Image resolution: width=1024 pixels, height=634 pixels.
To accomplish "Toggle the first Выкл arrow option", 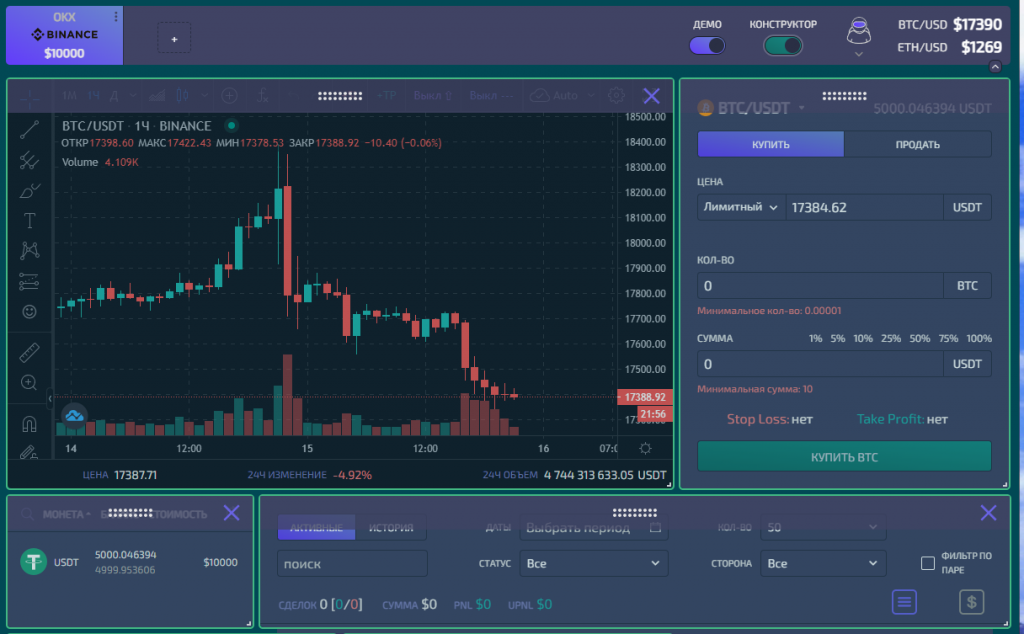I will click(x=433, y=96).
